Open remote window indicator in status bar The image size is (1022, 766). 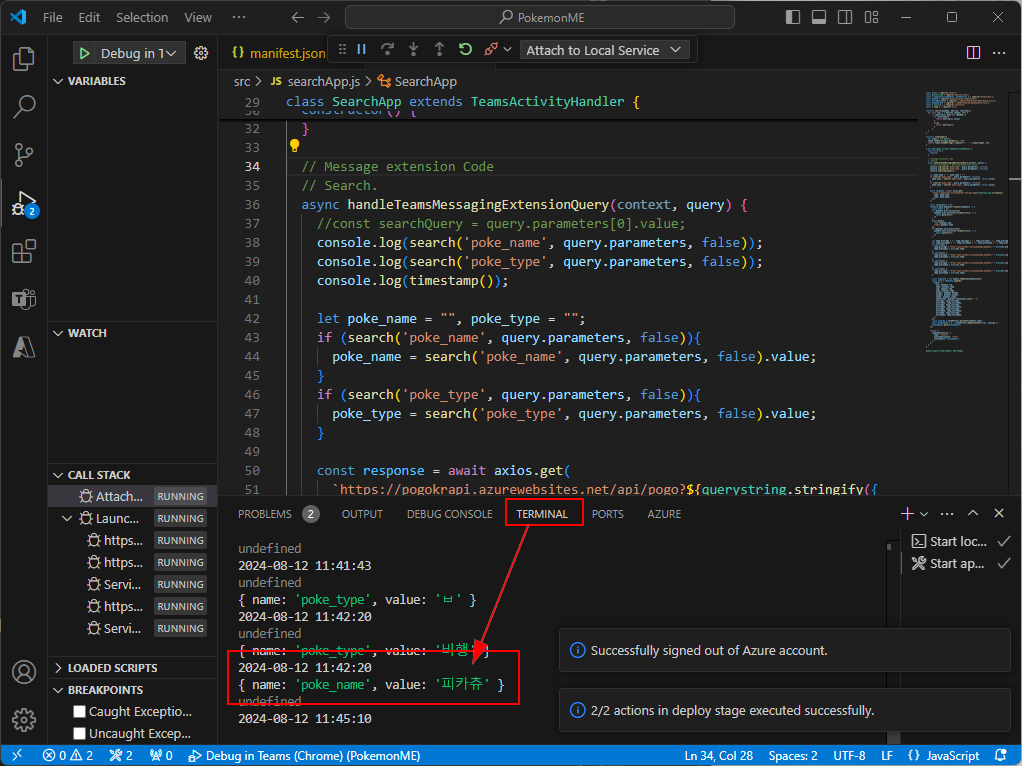click(17, 756)
